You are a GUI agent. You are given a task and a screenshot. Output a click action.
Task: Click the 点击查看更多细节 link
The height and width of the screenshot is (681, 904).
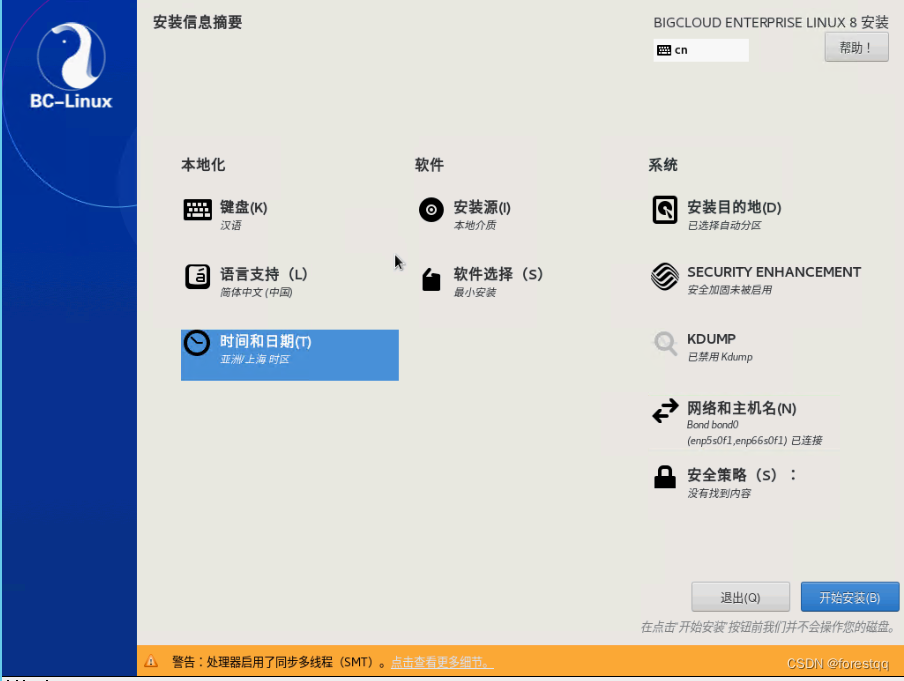(x=442, y=662)
